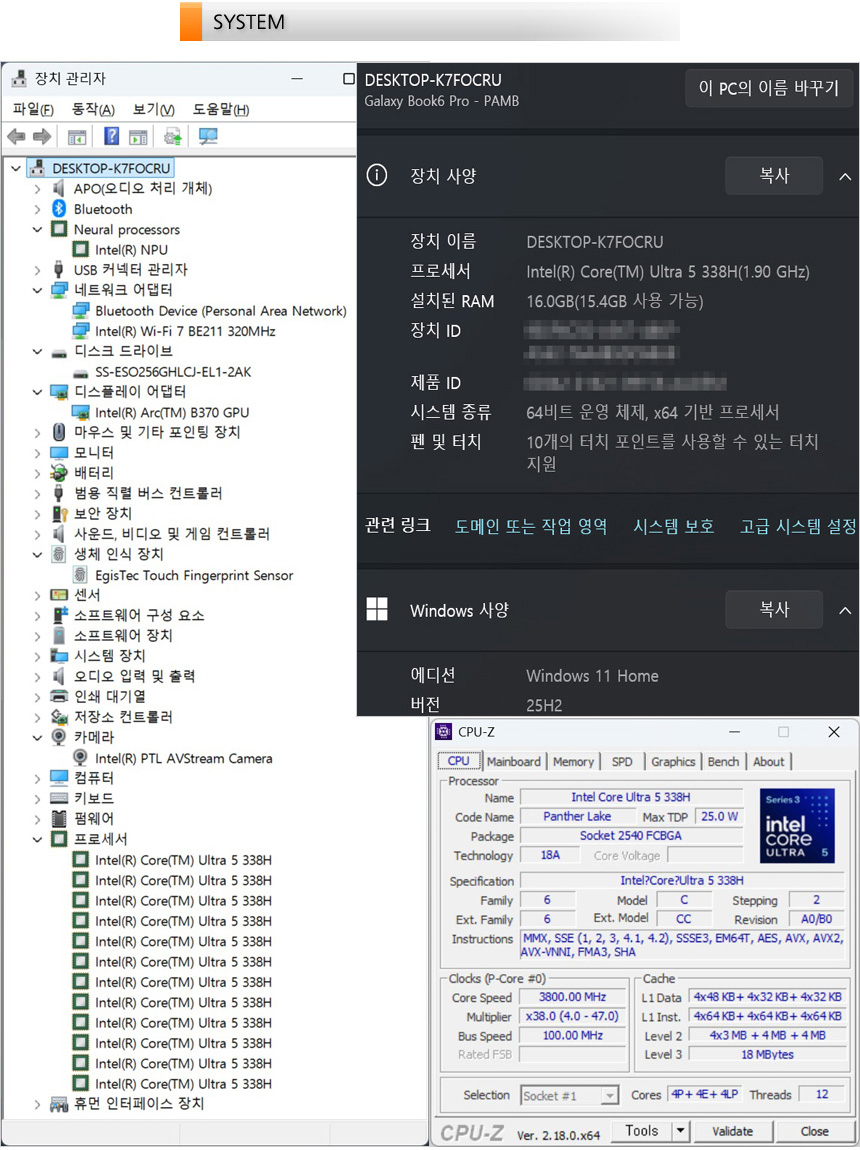Open the Graphics tab in CPU-Z
The height and width of the screenshot is (1150, 860).
click(673, 762)
